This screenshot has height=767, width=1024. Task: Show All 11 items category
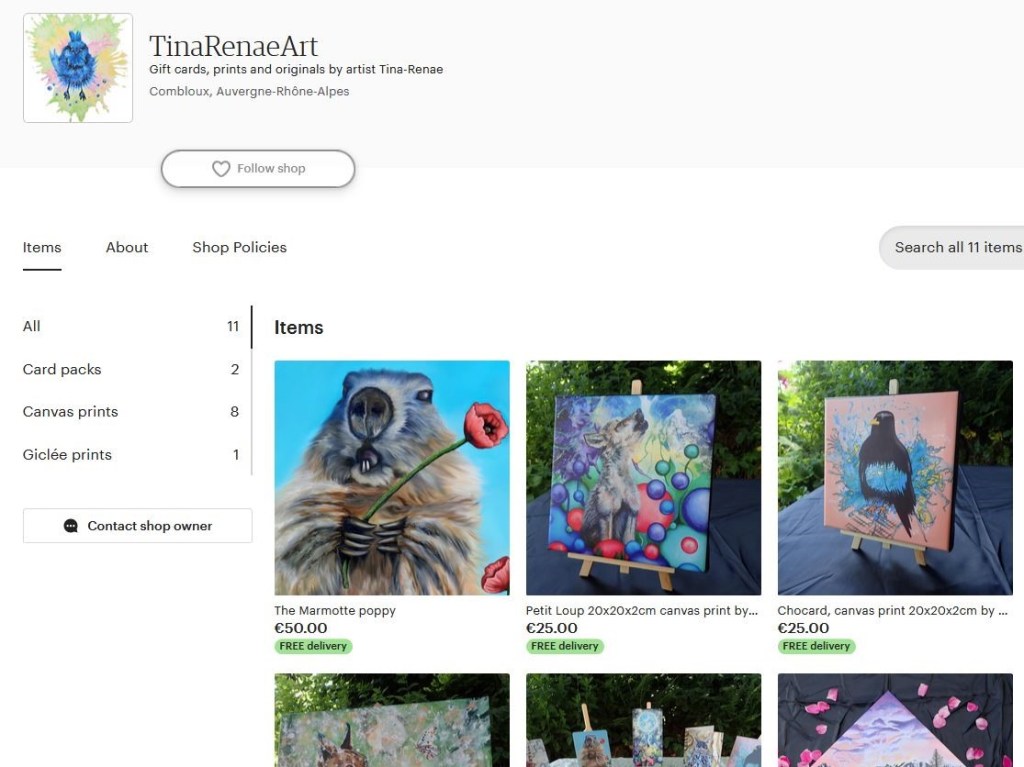point(131,326)
